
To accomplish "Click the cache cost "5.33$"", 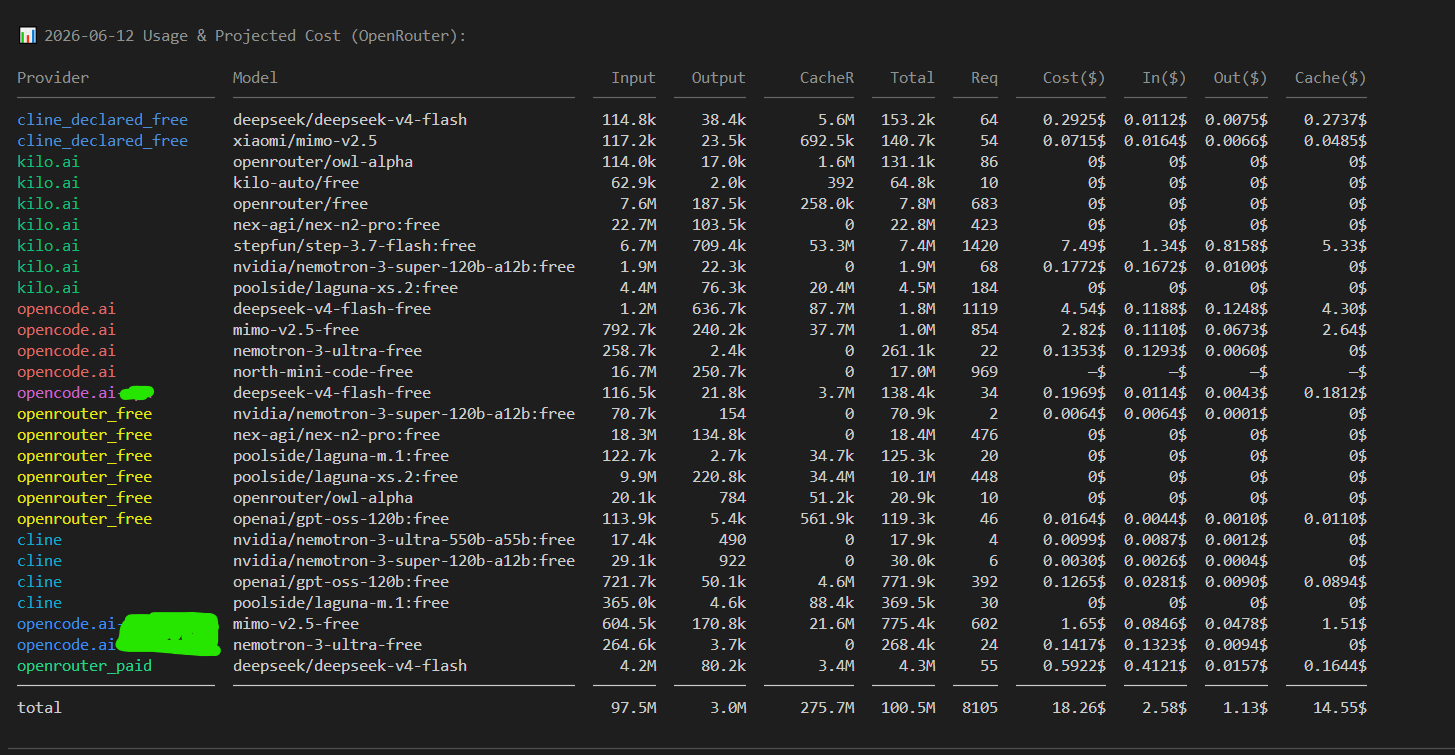I will point(1344,246).
